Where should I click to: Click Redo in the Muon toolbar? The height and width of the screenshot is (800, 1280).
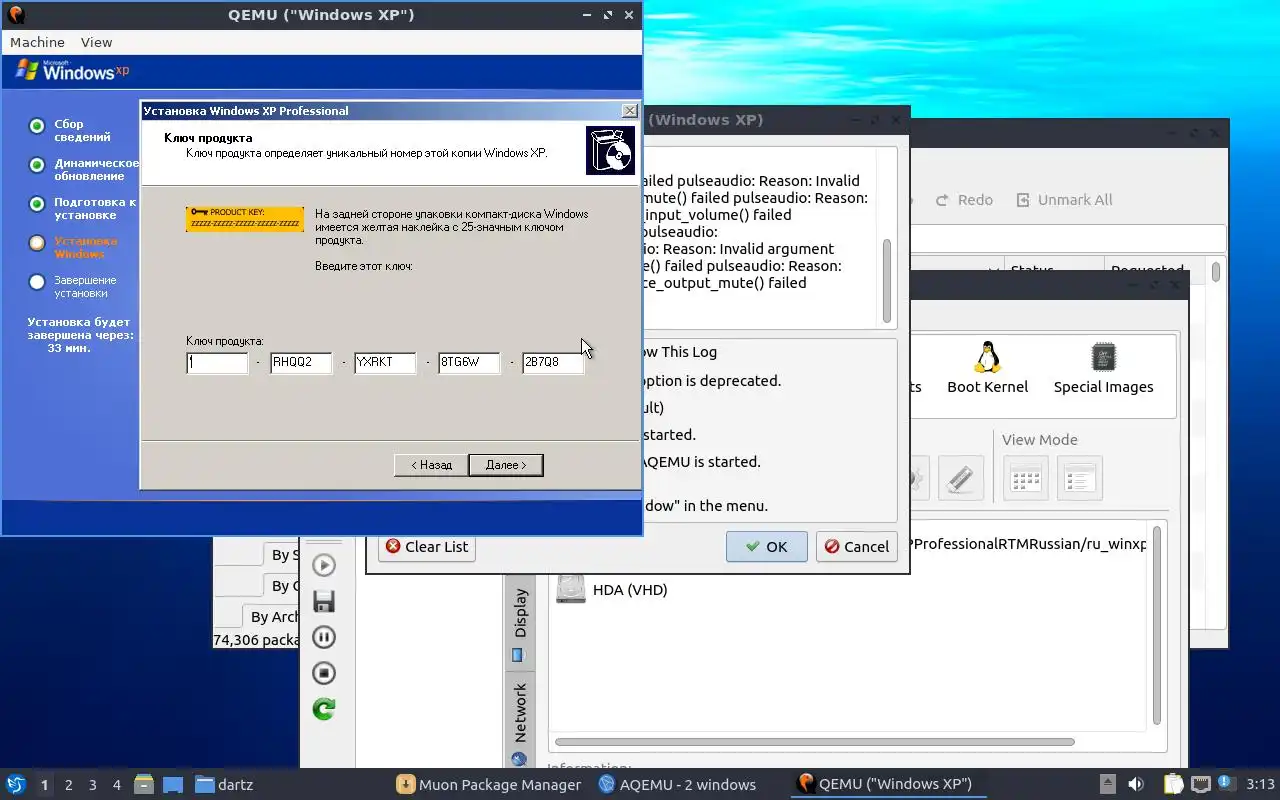964,200
